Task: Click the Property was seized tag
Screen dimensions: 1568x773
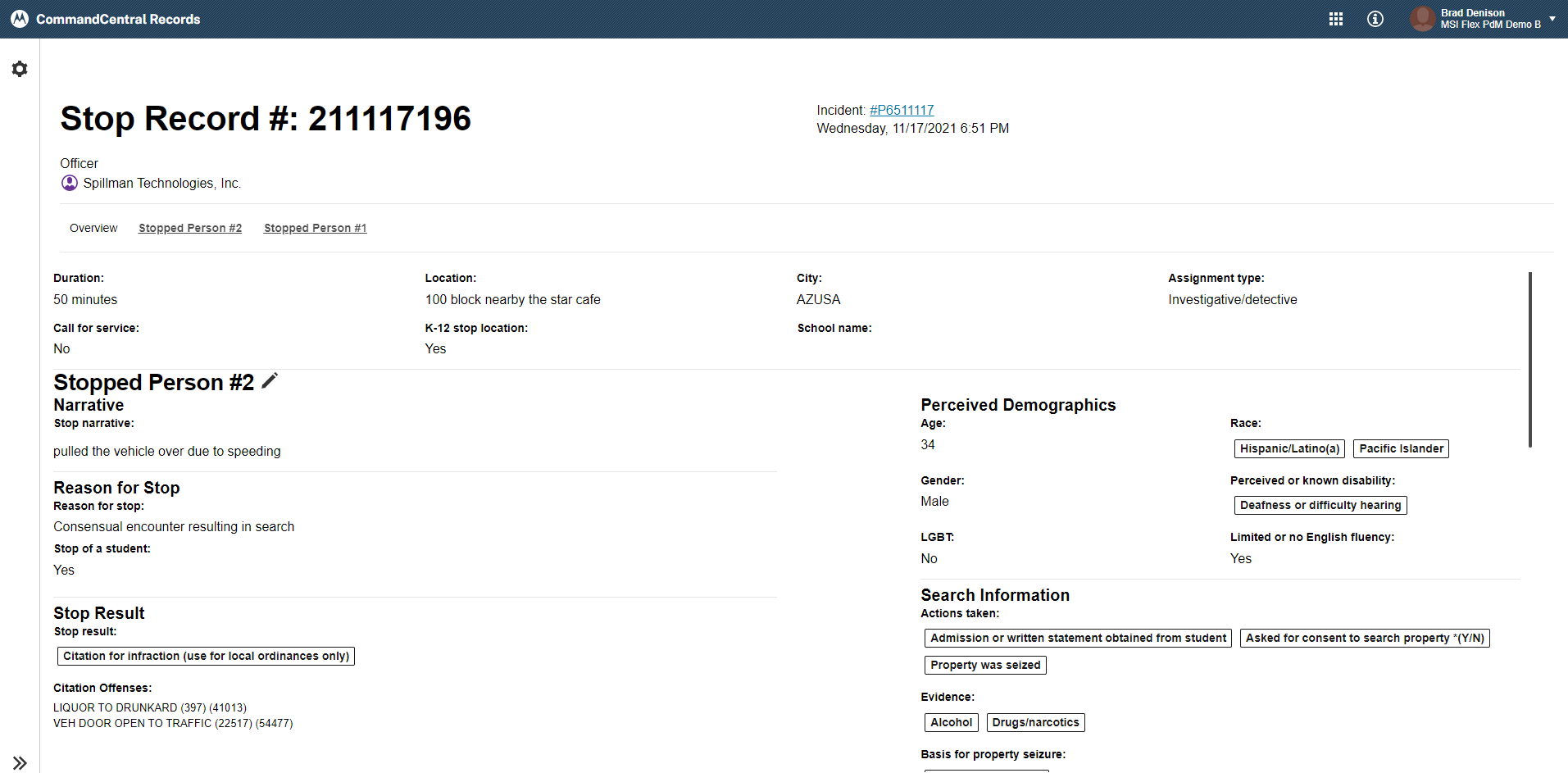Action: pyautogui.click(x=985, y=665)
